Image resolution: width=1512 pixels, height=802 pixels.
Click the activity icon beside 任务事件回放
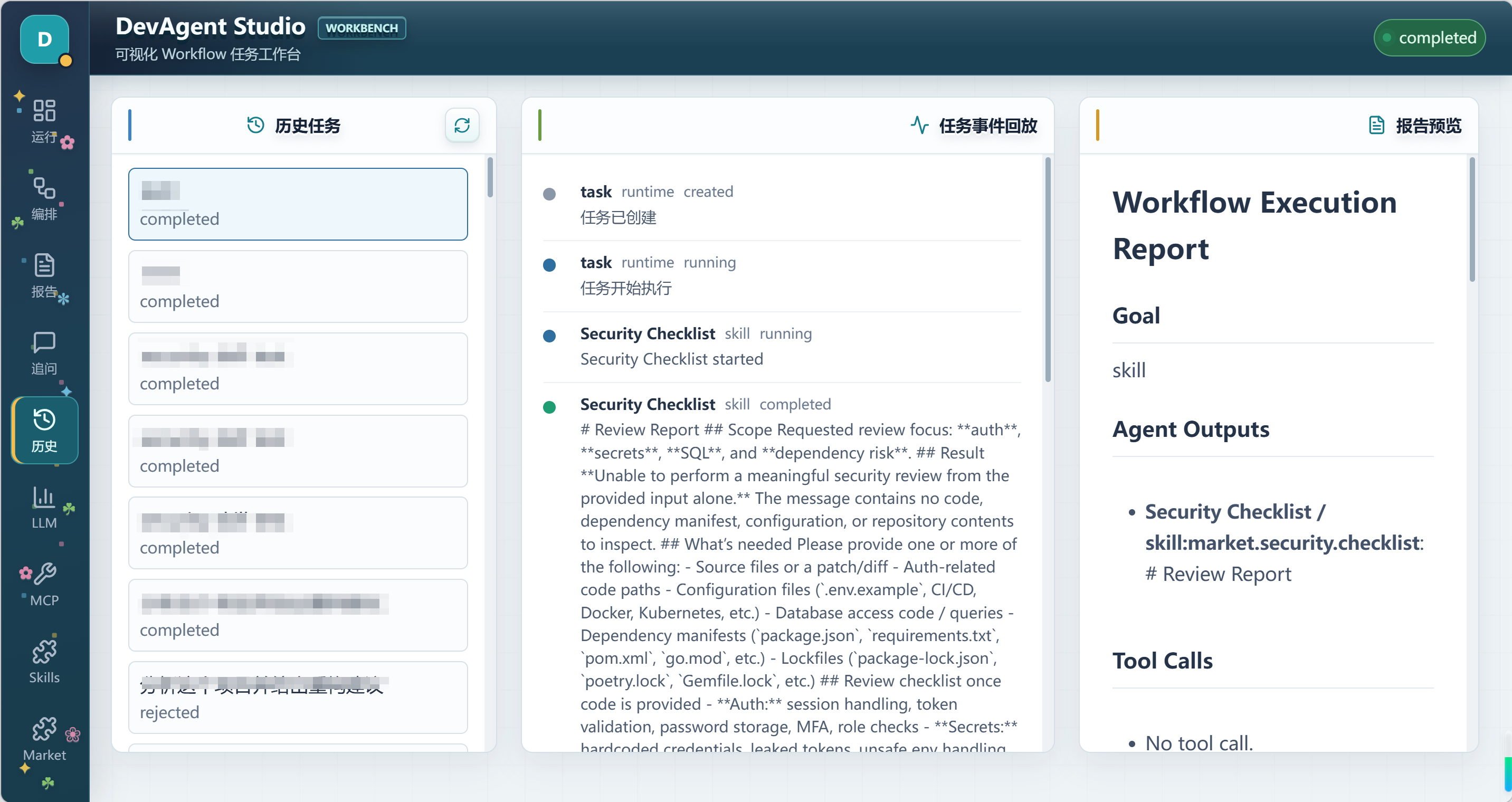point(920,125)
